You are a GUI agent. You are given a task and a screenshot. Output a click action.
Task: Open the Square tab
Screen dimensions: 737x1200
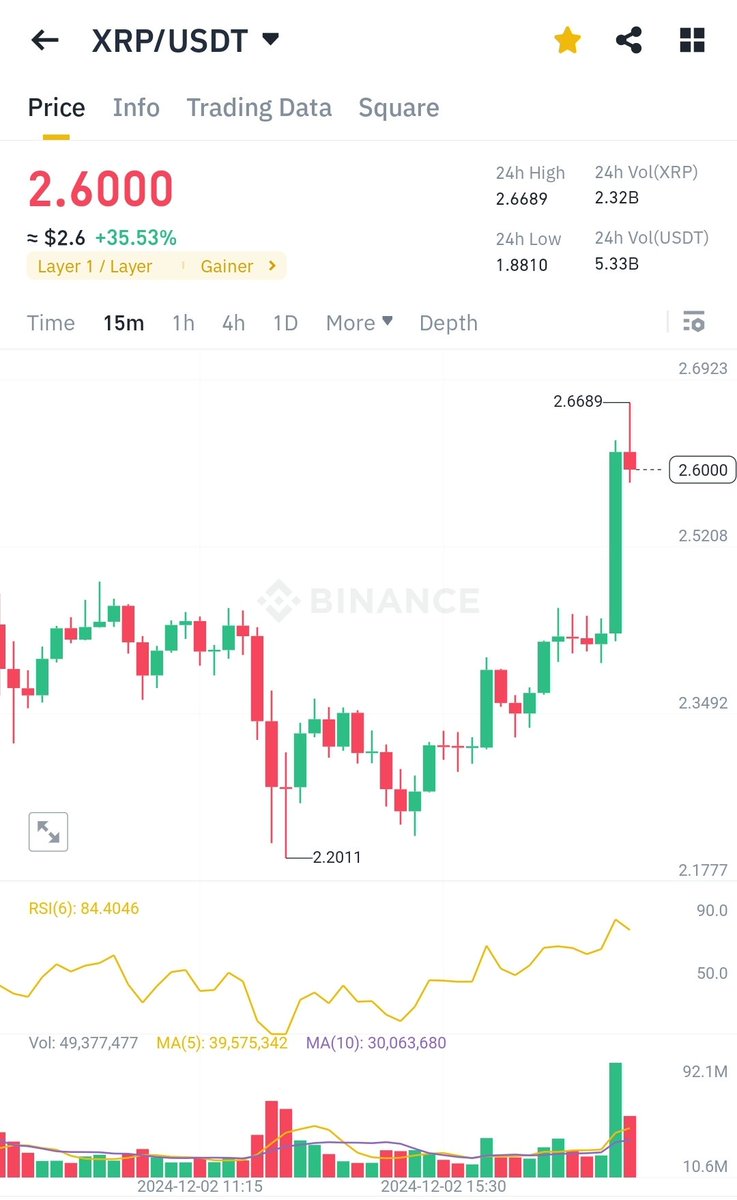tap(399, 108)
